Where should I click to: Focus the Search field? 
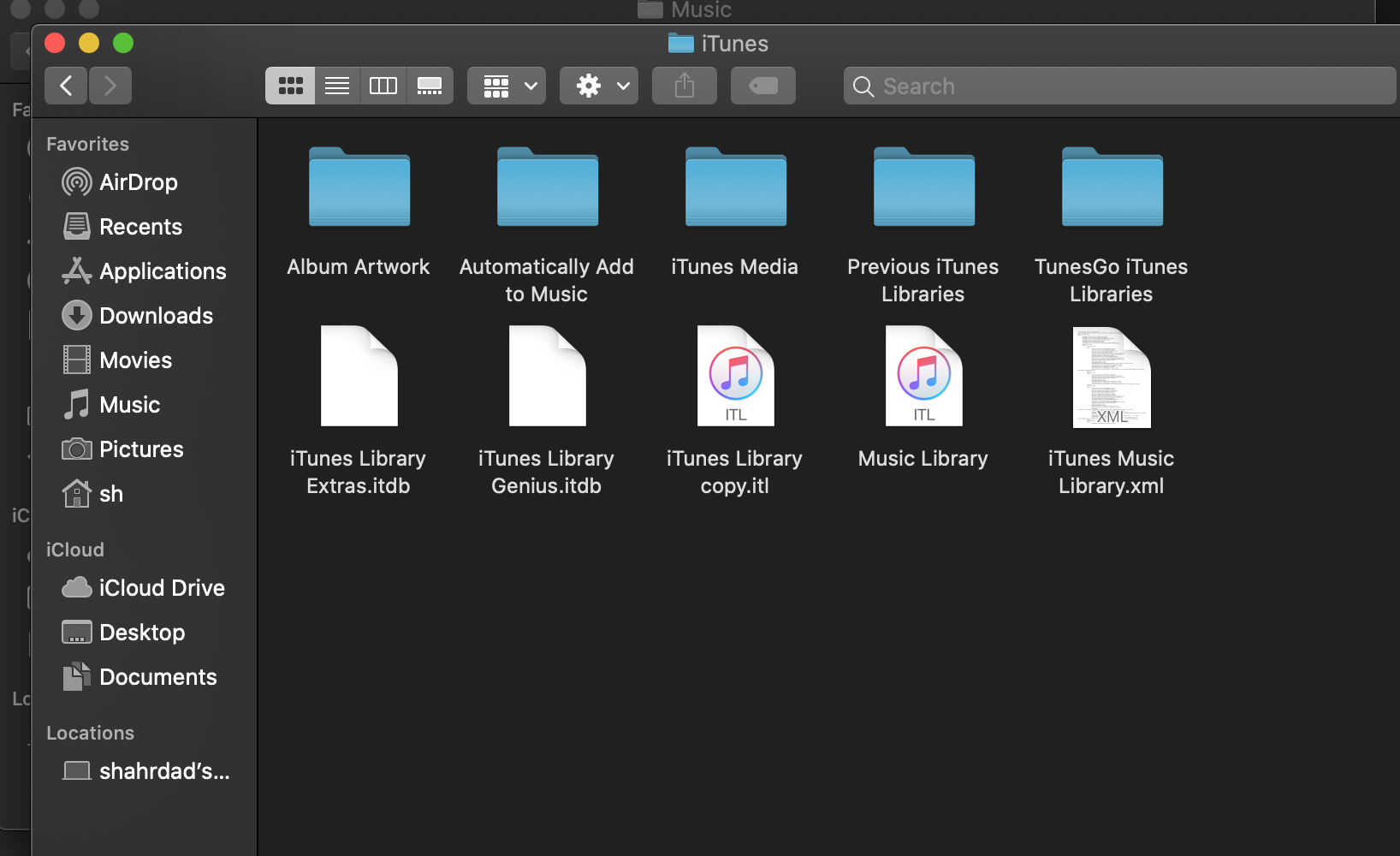coord(1119,86)
